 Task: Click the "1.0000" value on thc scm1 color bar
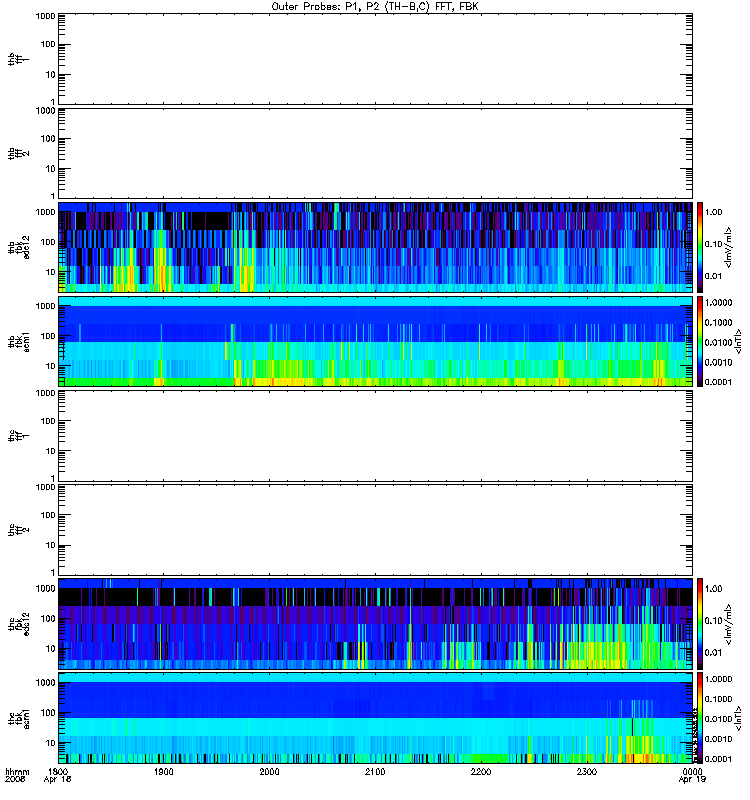pos(718,679)
